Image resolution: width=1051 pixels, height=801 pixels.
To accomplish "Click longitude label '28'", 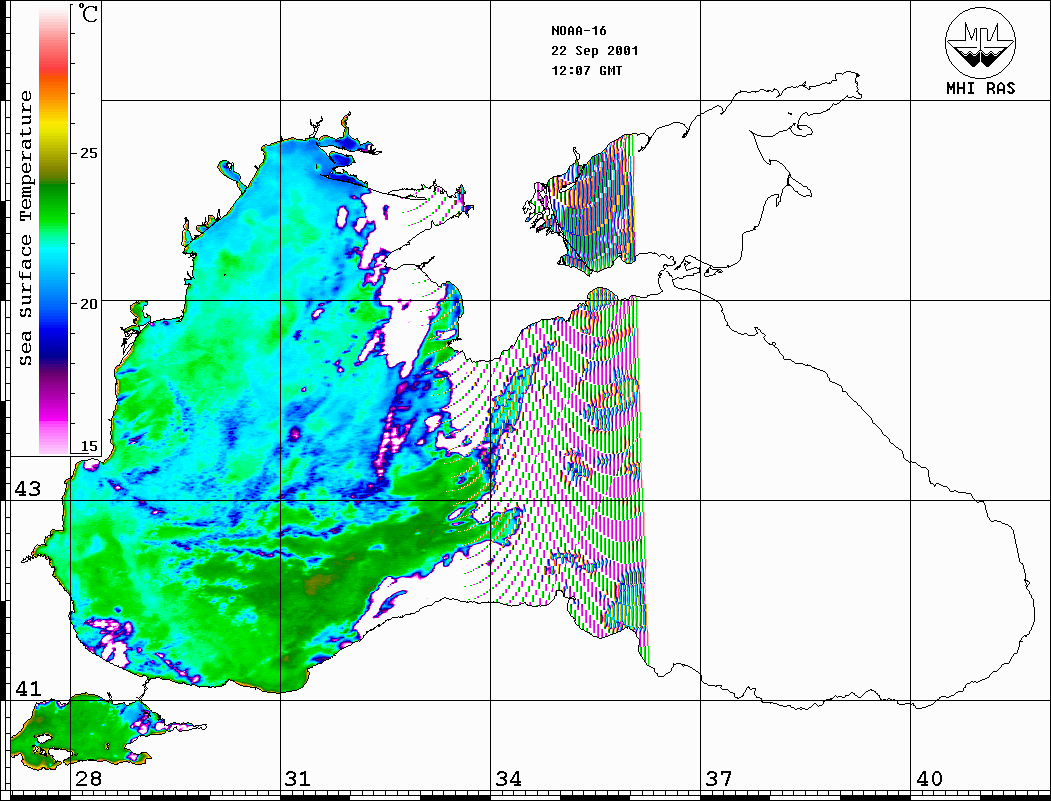I will coord(88,778).
